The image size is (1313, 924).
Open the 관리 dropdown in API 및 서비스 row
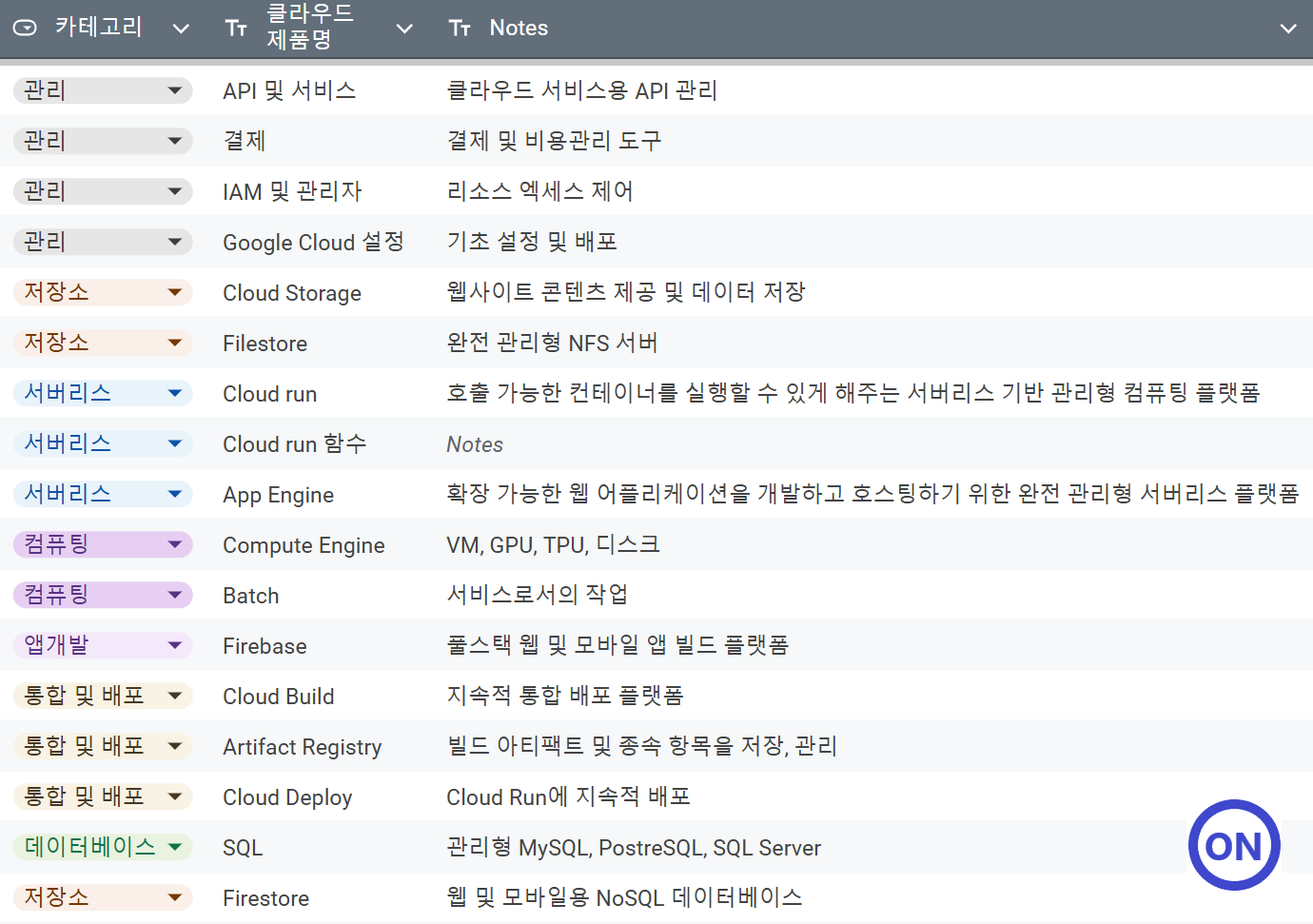point(103,90)
